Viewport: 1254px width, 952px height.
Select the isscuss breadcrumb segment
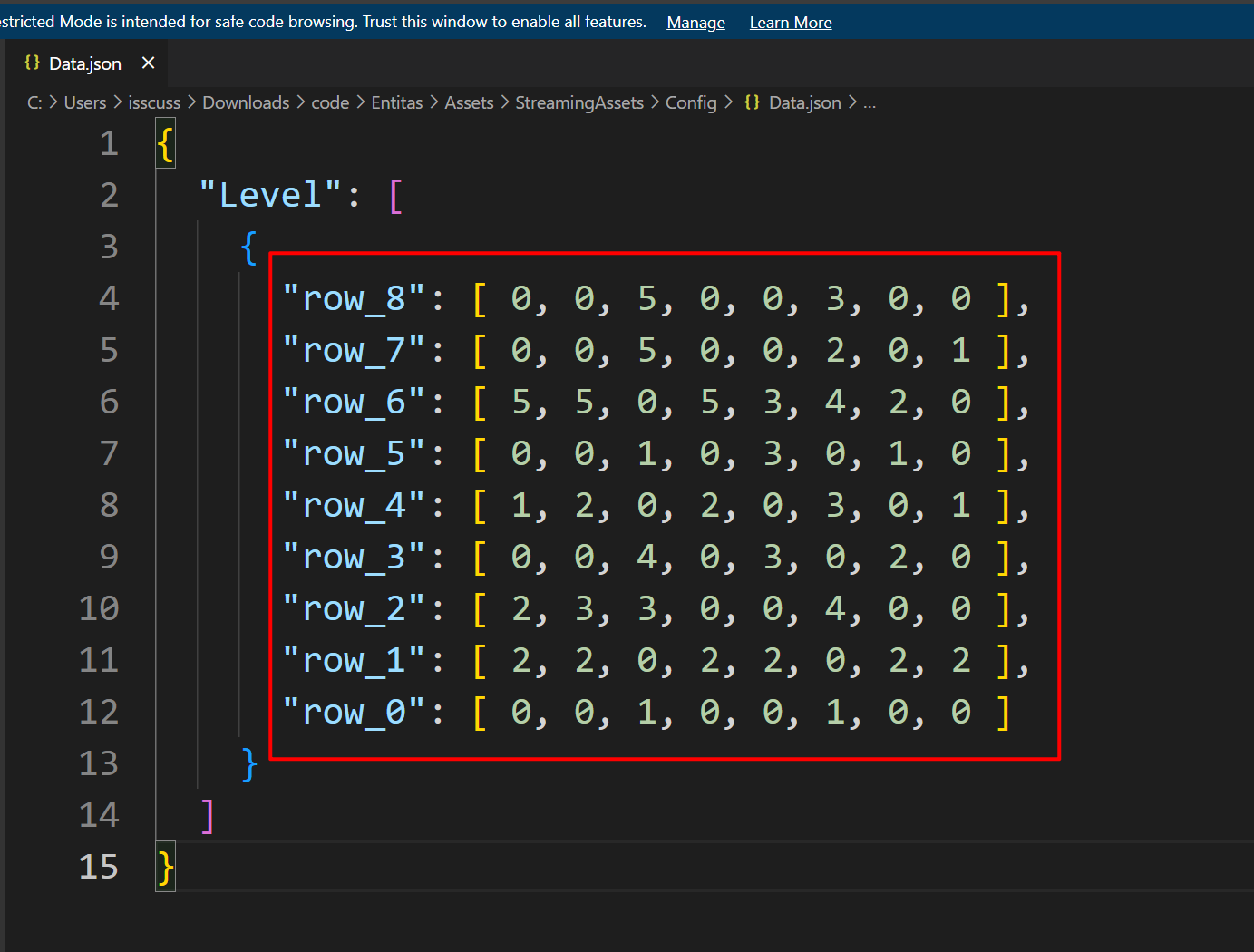pos(154,102)
